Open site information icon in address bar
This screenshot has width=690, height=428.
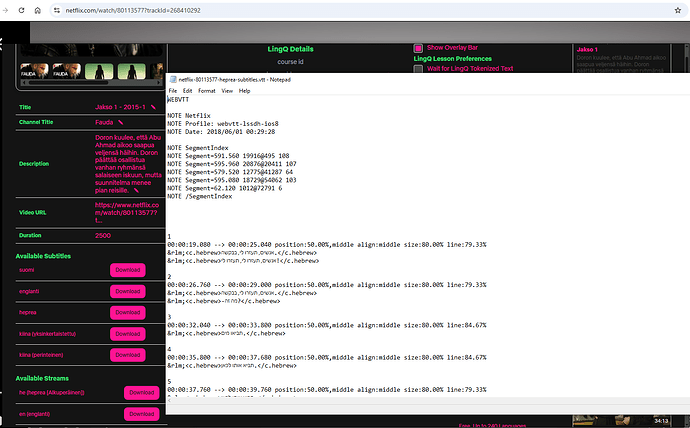(57, 10)
